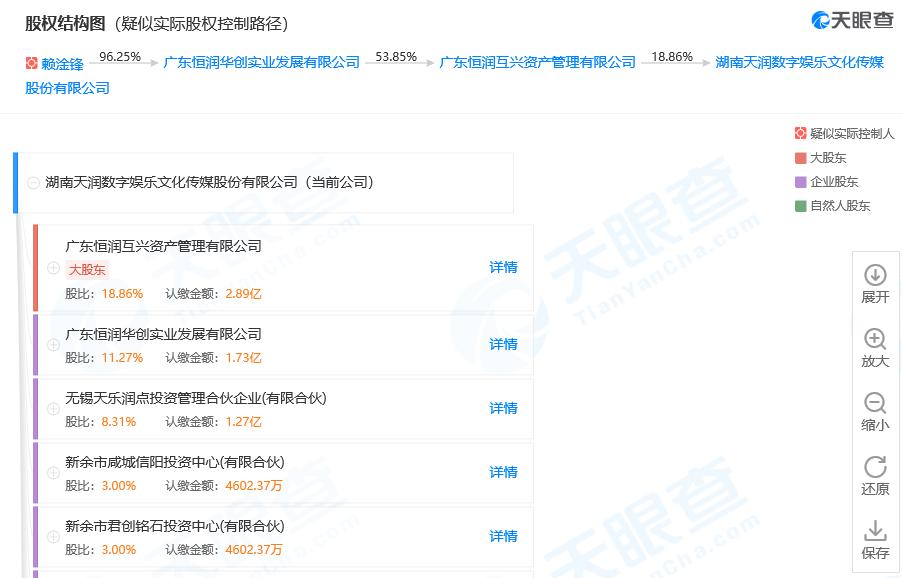
Task: Click the red 大股东 legend swatch
Action: [x=800, y=158]
